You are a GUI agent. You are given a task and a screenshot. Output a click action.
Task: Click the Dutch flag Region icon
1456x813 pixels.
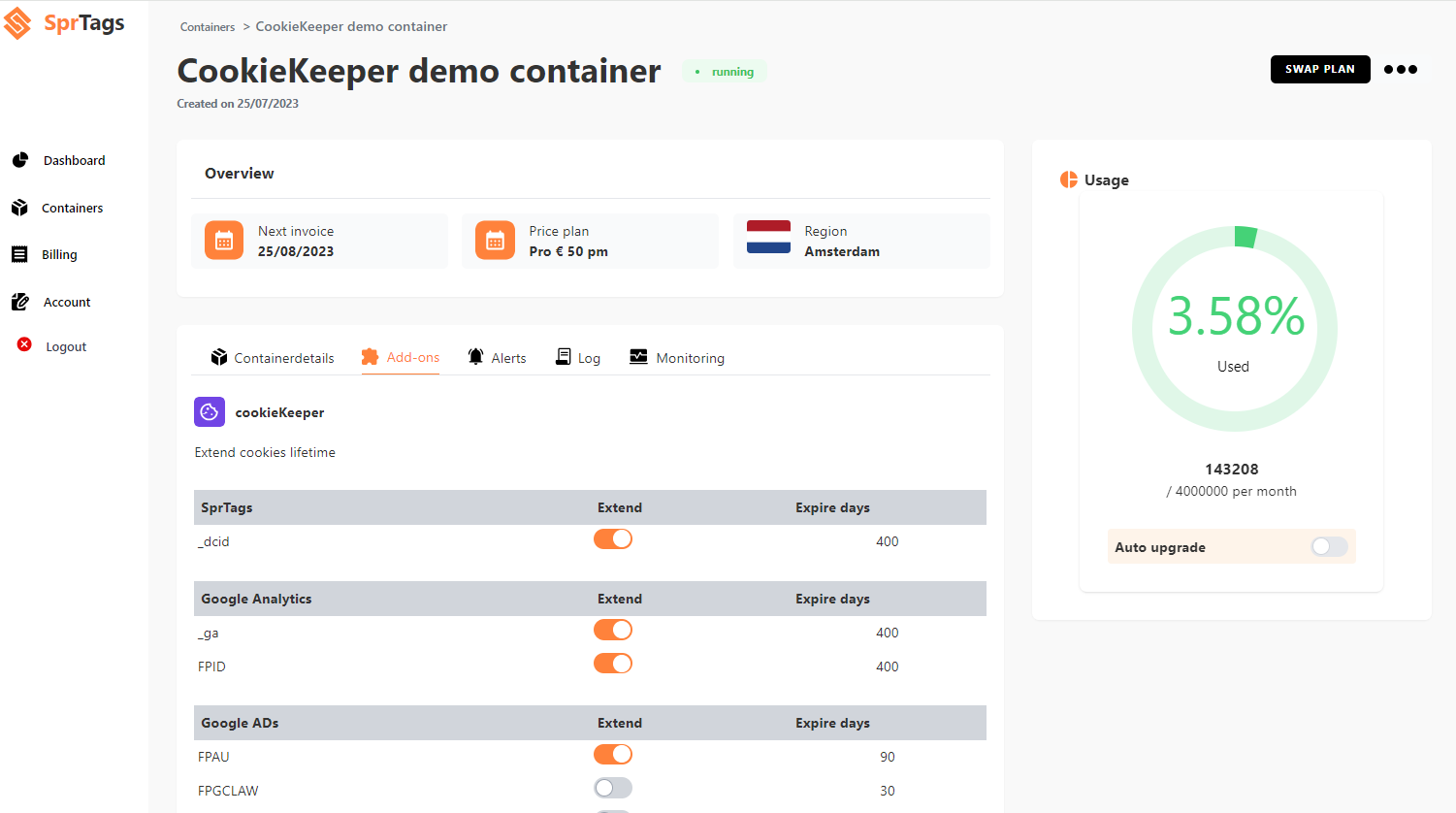[768, 240]
